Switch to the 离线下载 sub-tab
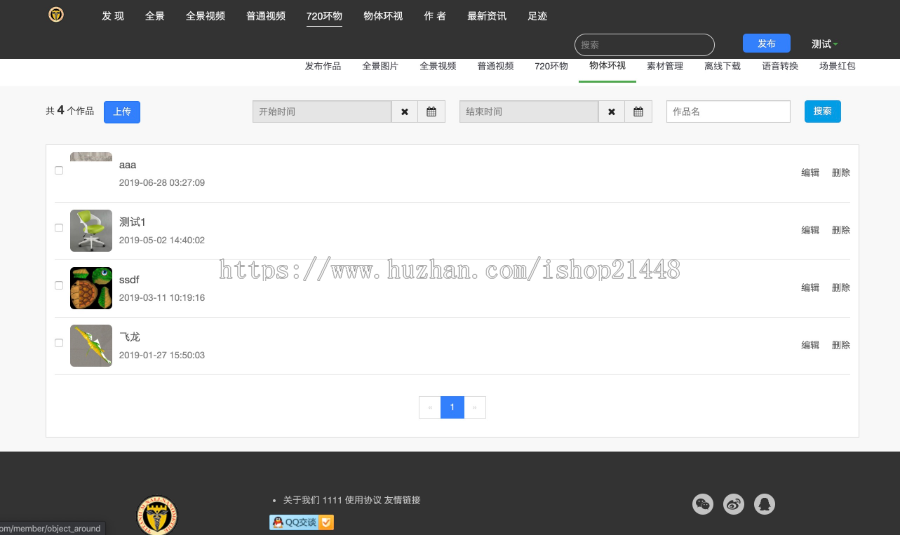 [x=722, y=66]
